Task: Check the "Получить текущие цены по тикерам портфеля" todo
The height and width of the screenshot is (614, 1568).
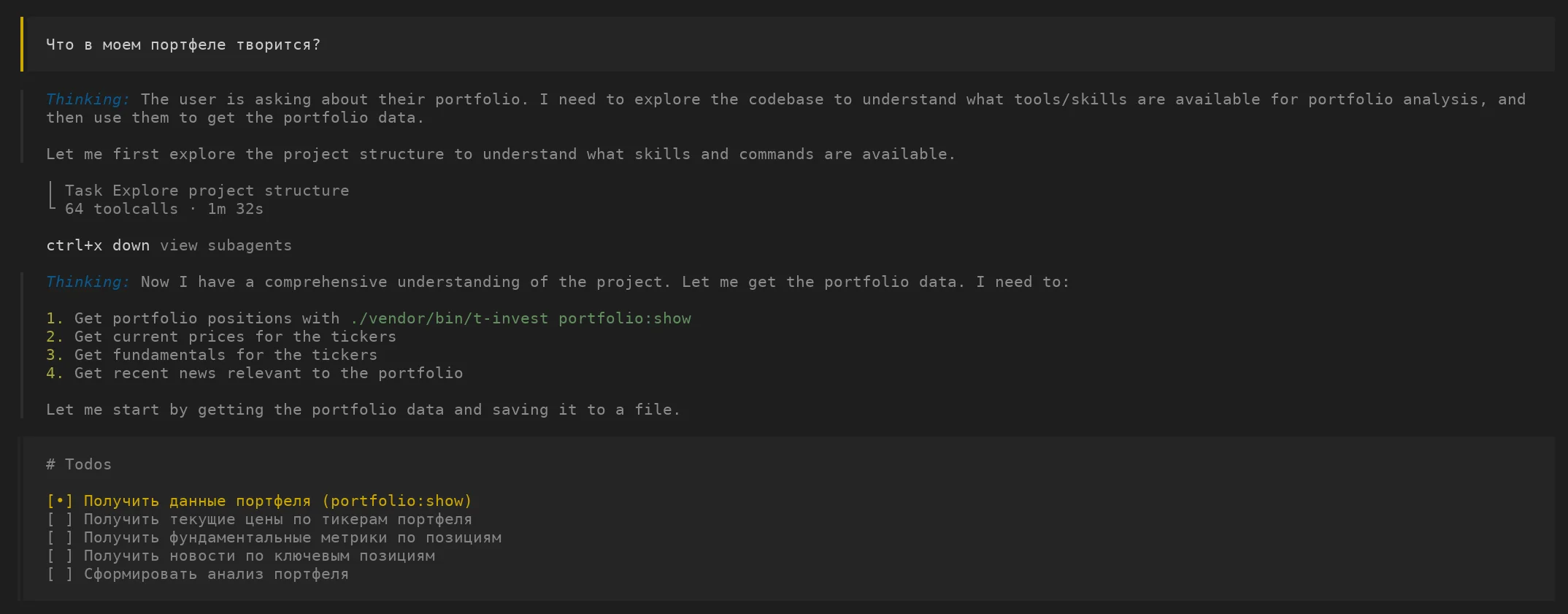Action: pyautogui.click(x=60, y=519)
